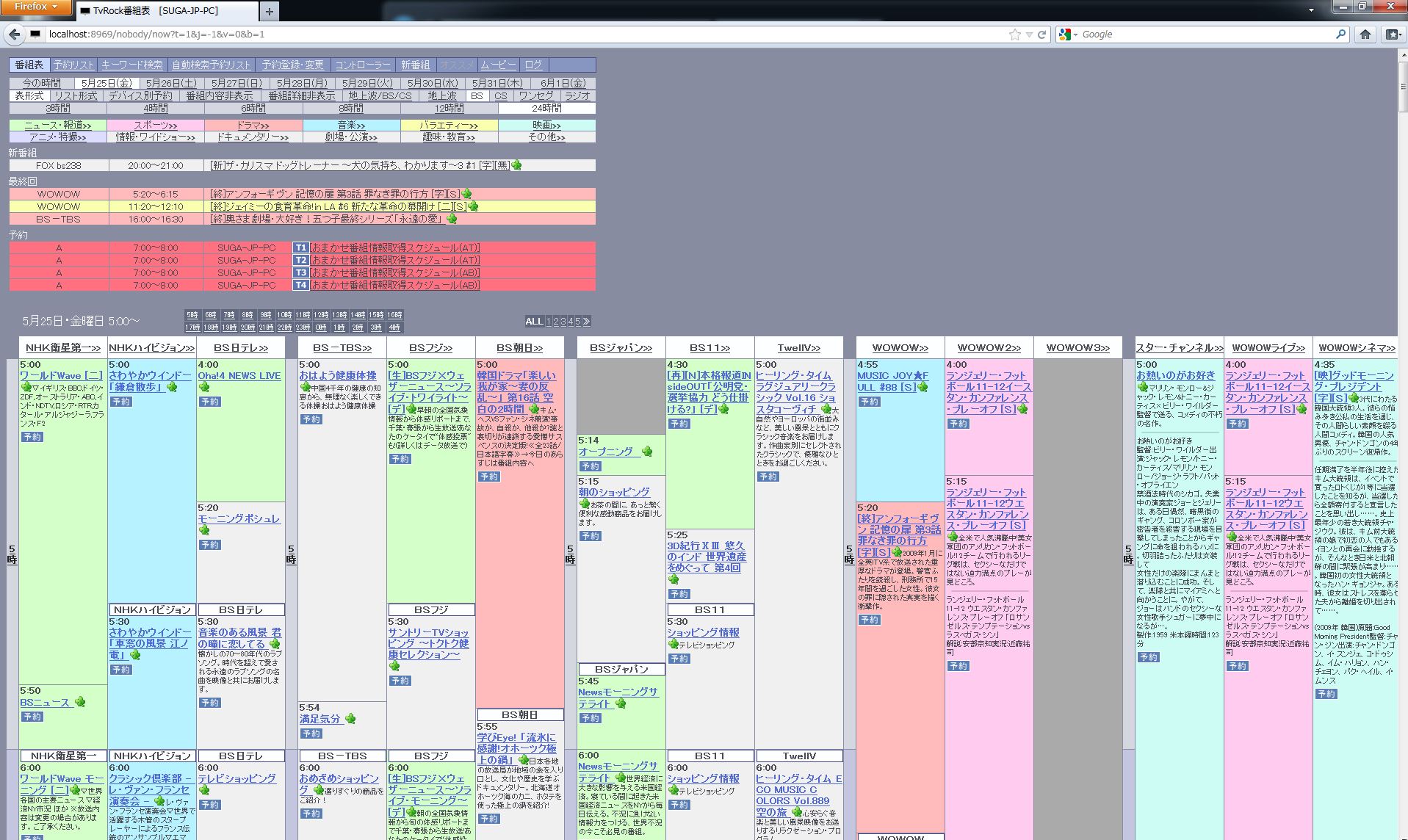Jump to the 20時 hour link
The height and width of the screenshot is (840, 1408).
(x=248, y=327)
